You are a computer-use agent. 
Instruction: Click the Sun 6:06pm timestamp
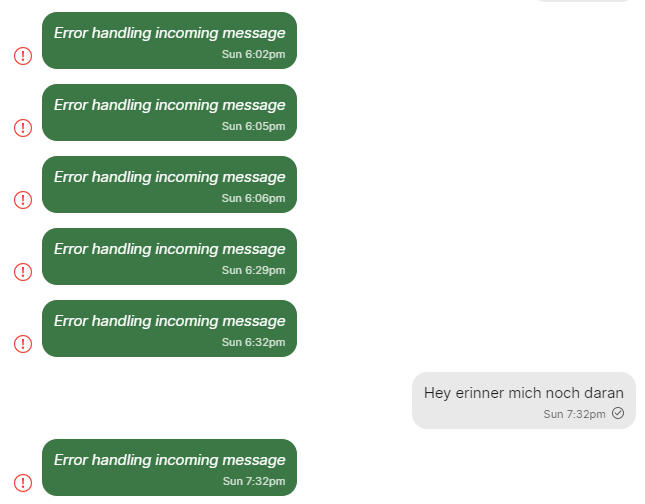pos(253,198)
